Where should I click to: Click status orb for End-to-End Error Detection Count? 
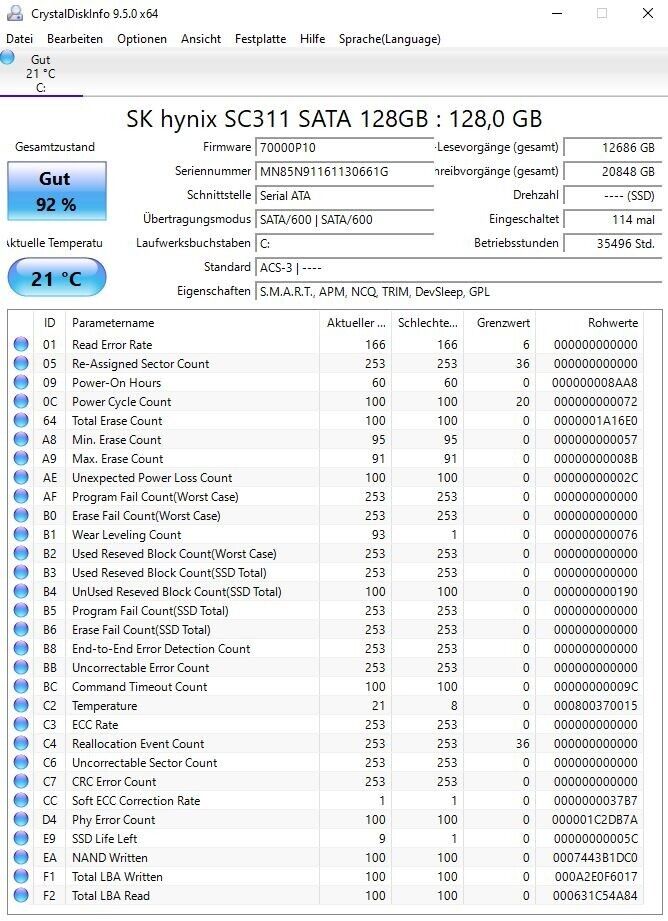tap(21, 648)
